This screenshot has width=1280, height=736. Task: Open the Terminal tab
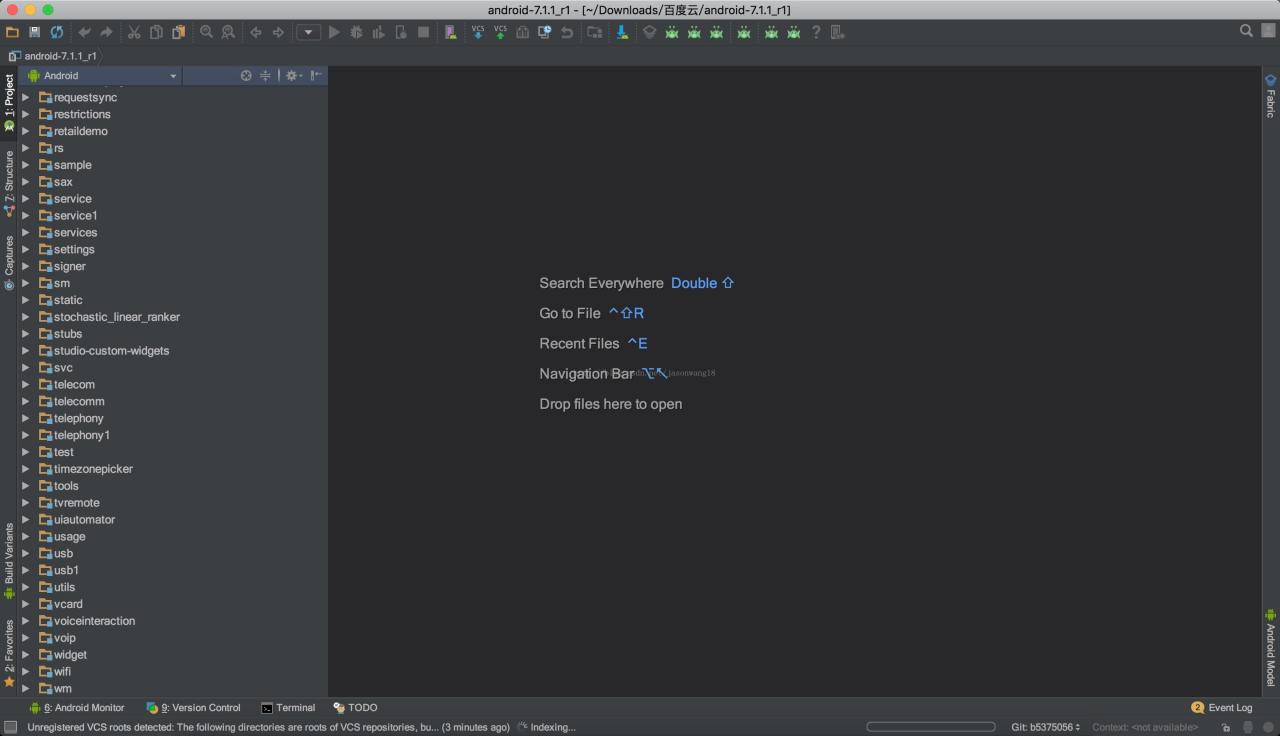tap(288, 707)
